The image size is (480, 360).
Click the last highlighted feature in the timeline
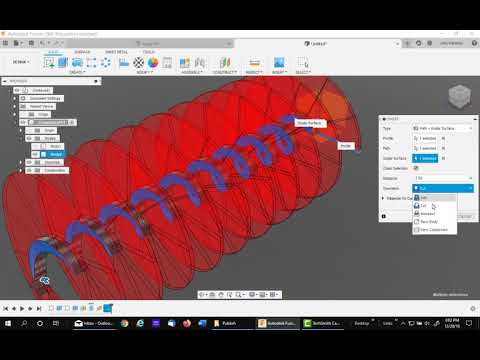coord(108,308)
